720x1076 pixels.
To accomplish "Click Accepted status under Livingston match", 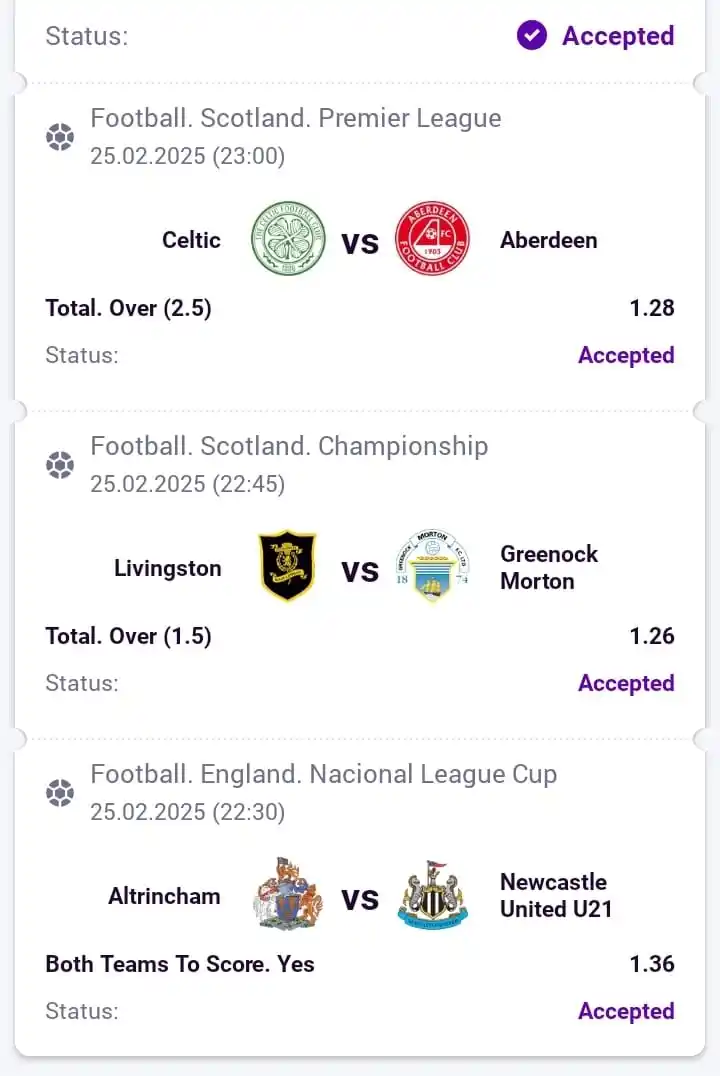I will (626, 683).
